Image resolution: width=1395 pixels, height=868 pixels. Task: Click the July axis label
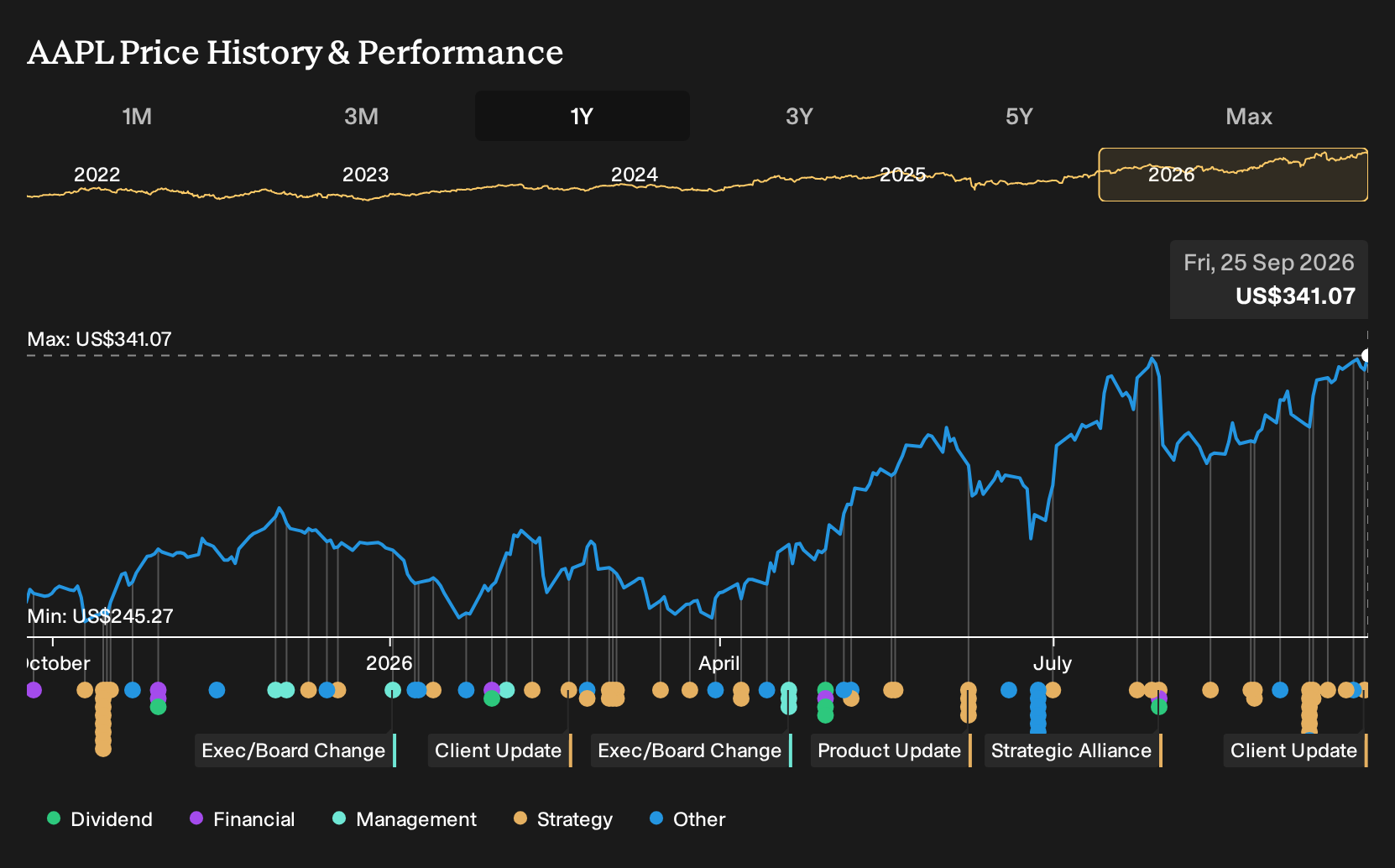[x=1053, y=663]
